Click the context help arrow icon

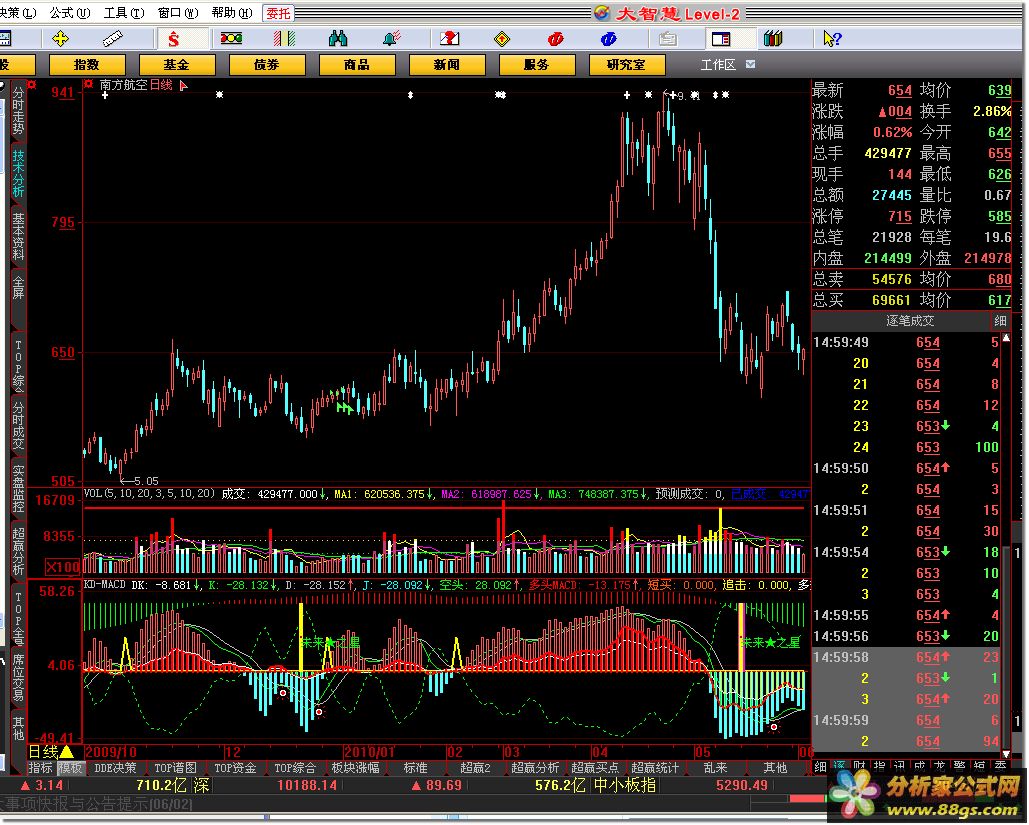tap(830, 39)
